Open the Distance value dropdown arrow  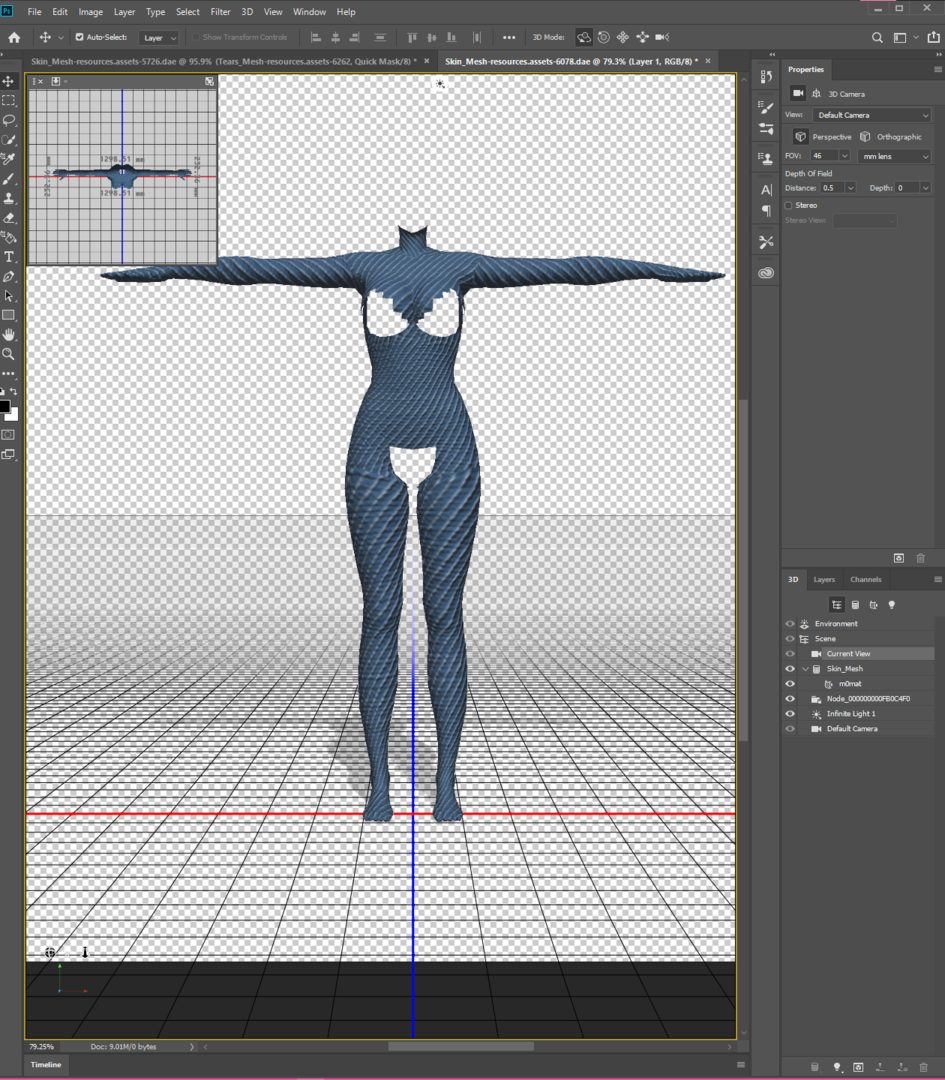(x=851, y=188)
